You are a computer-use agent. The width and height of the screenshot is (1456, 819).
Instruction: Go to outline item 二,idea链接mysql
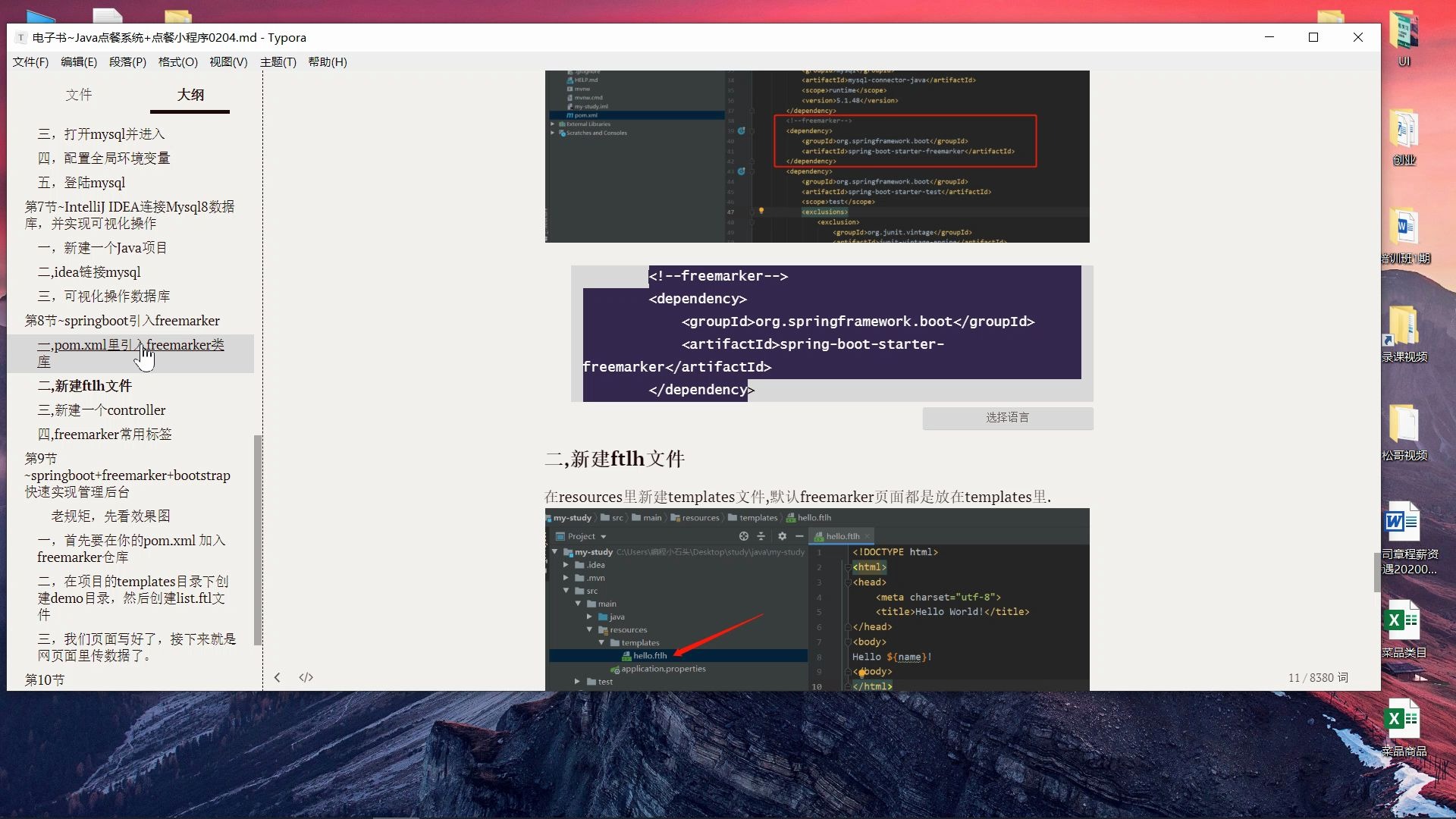coord(89,272)
